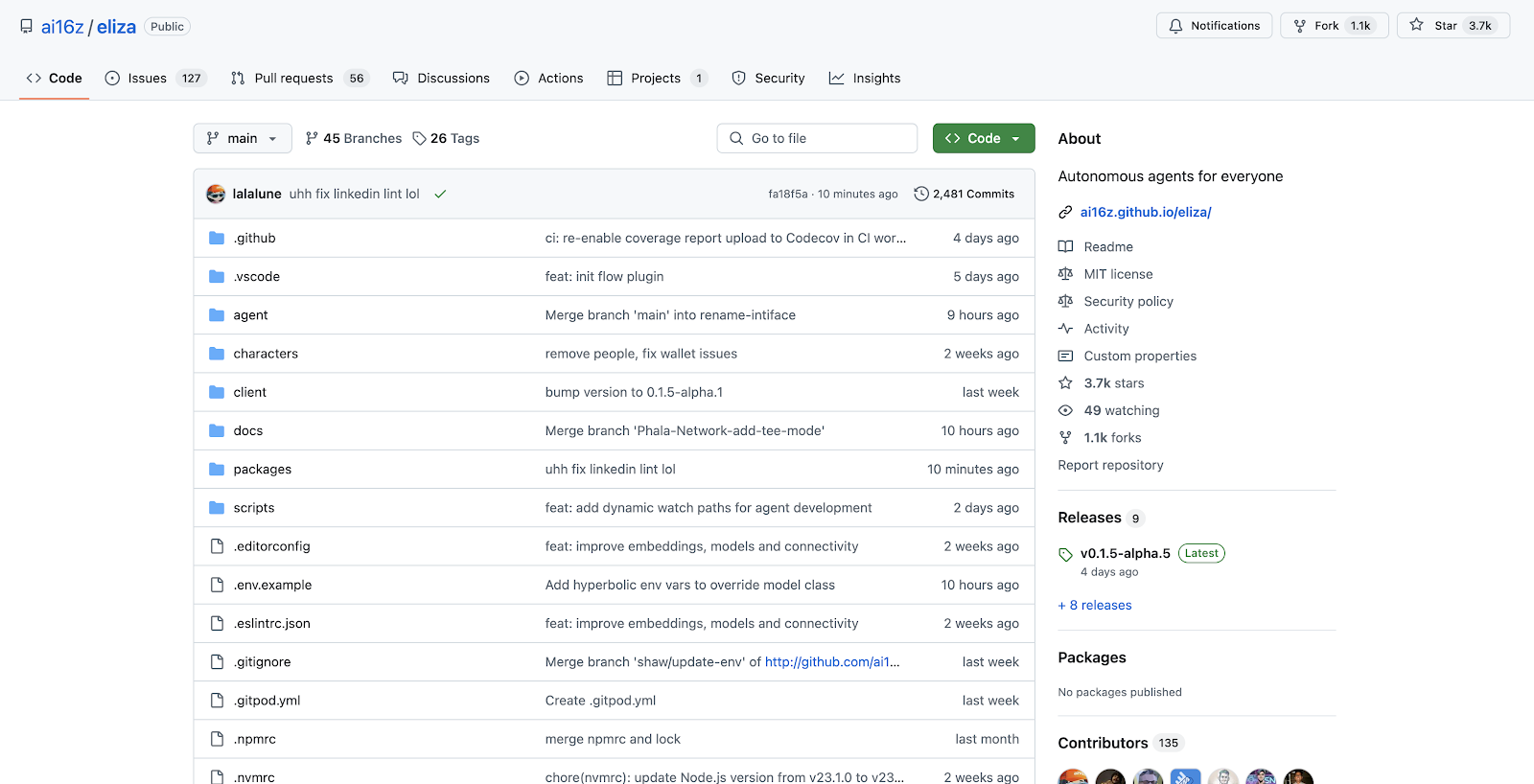Screen dimensions: 1534x784
Task: Open the ai16z owner link
Action: [62, 27]
